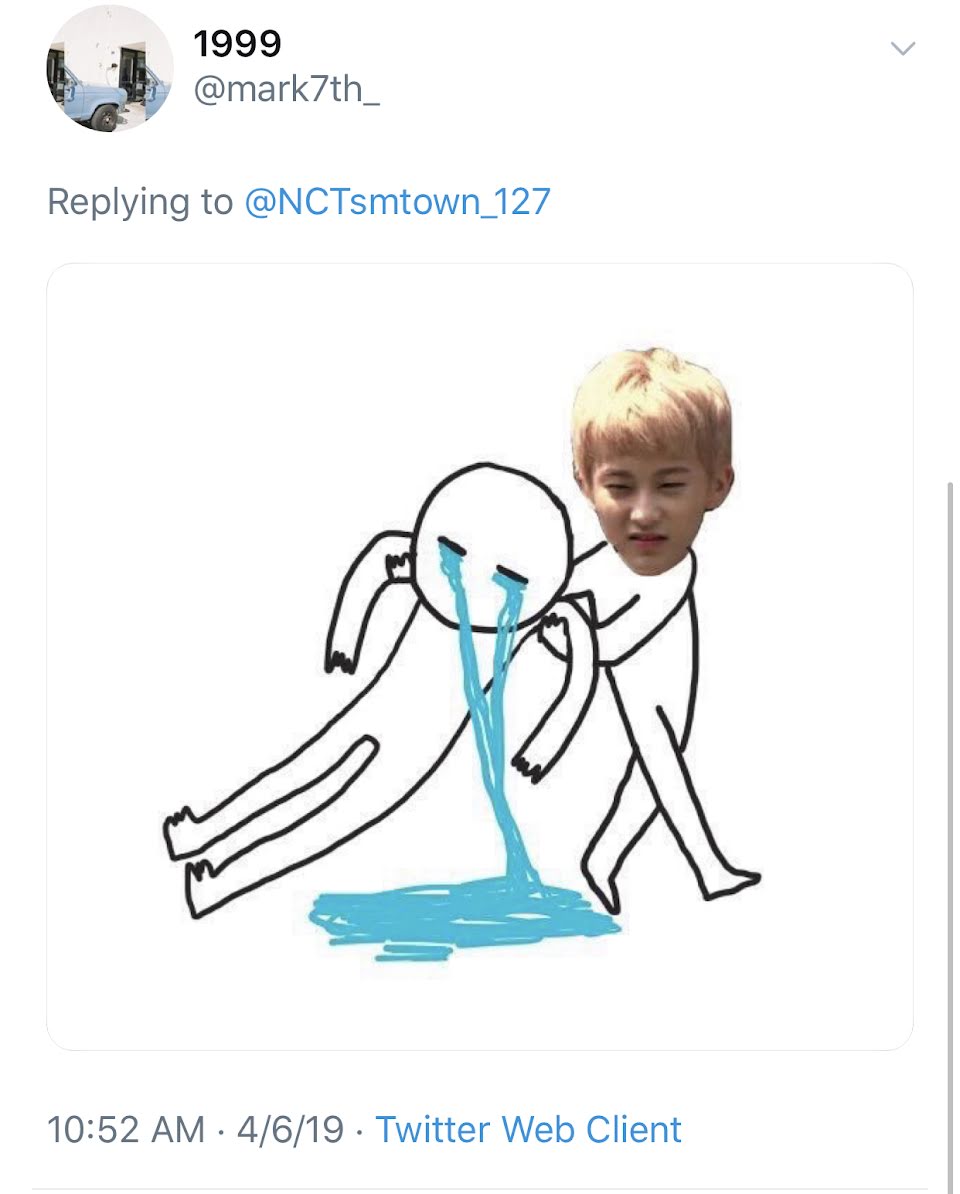Open the attached meme image
Image resolution: width=960 pixels, height=1194 pixels.
pyautogui.click(x=480, y=656)
